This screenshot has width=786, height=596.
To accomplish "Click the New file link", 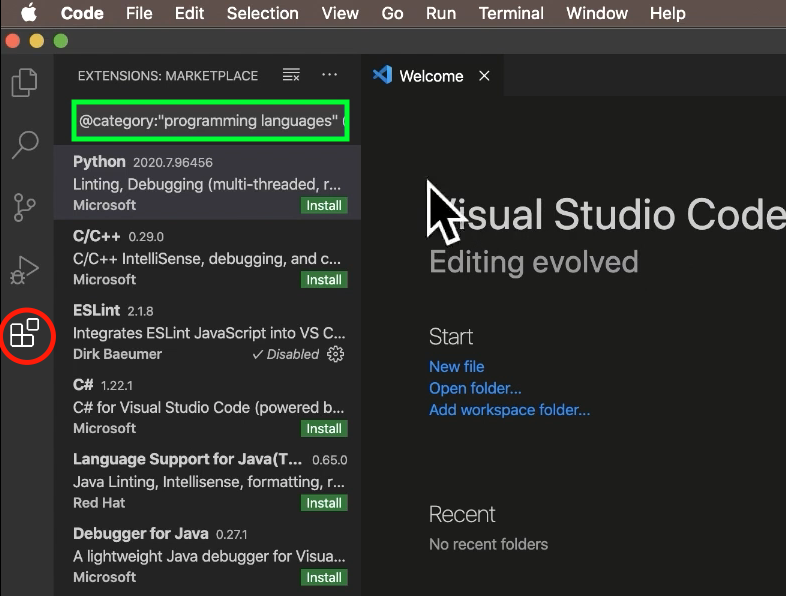I will point(457,366).
